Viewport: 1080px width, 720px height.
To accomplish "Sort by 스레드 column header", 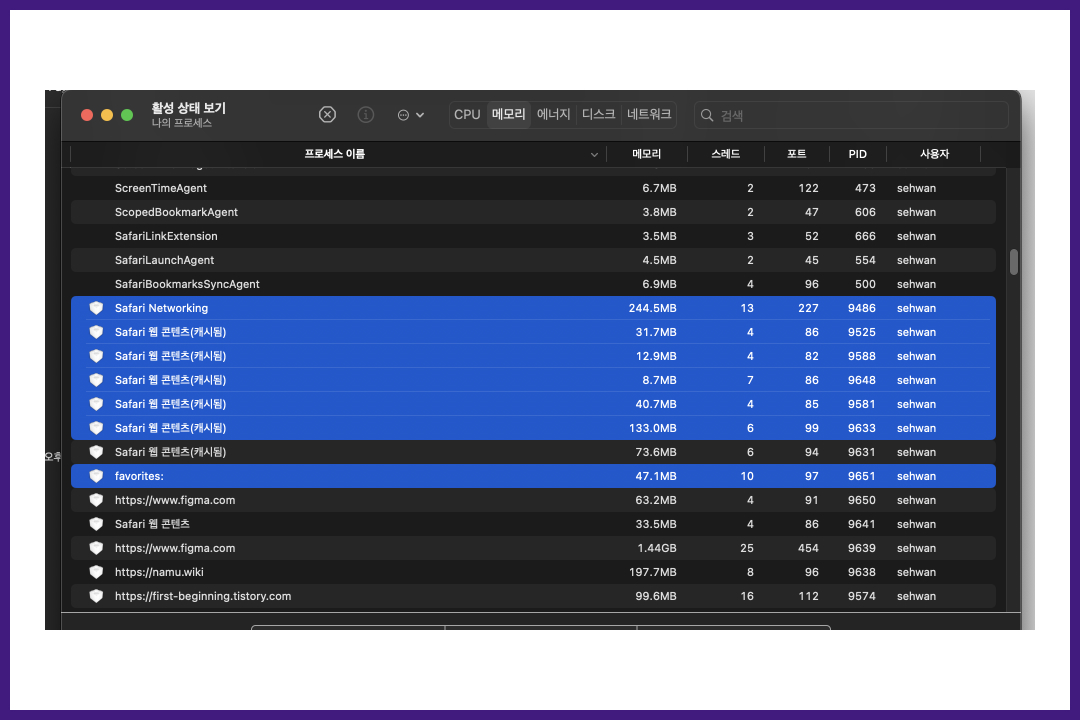I will 725,154.
